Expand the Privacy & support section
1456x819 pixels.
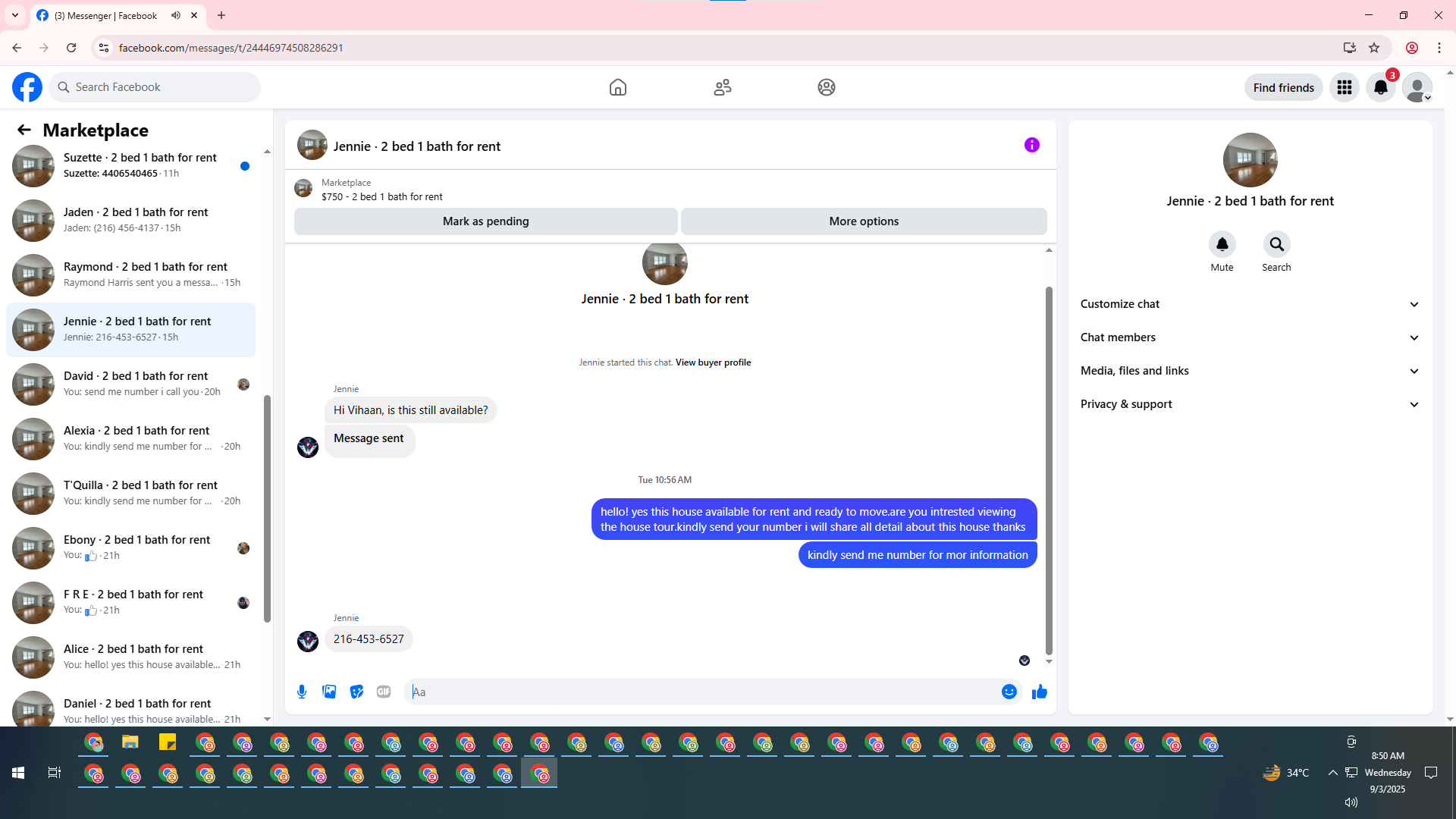coord(1250,404)
